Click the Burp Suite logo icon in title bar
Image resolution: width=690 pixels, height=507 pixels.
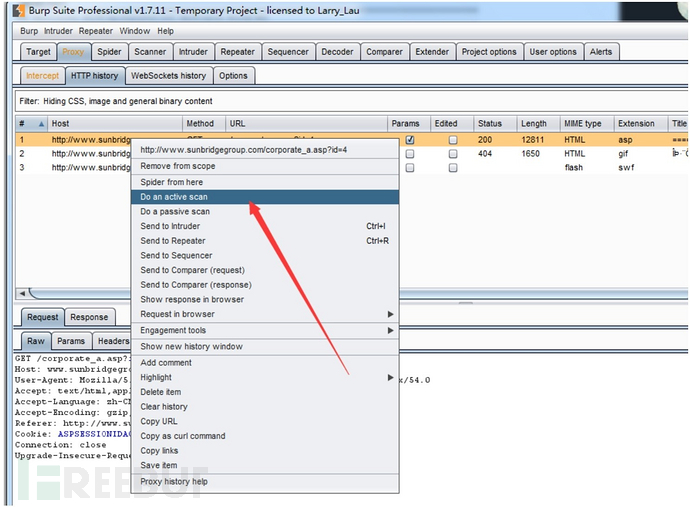point(19,11)
